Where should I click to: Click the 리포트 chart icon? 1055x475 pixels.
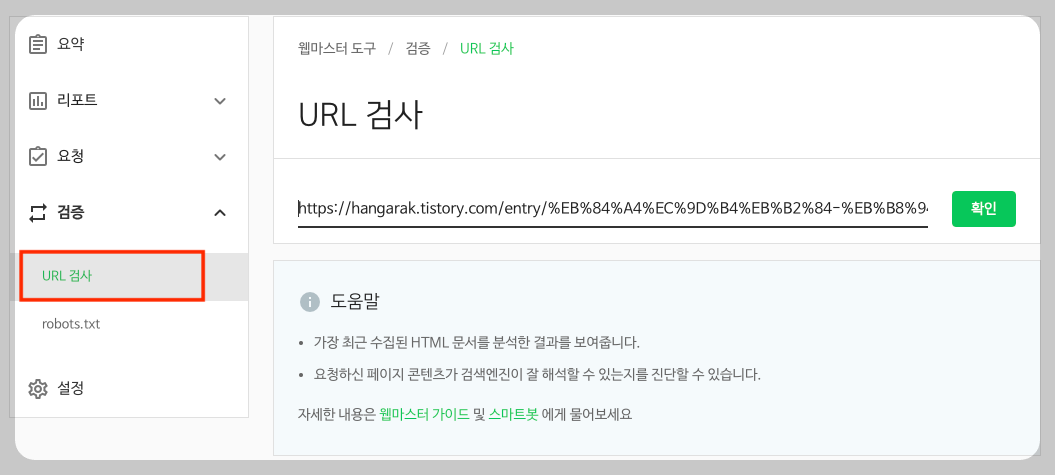click(38, 101)
